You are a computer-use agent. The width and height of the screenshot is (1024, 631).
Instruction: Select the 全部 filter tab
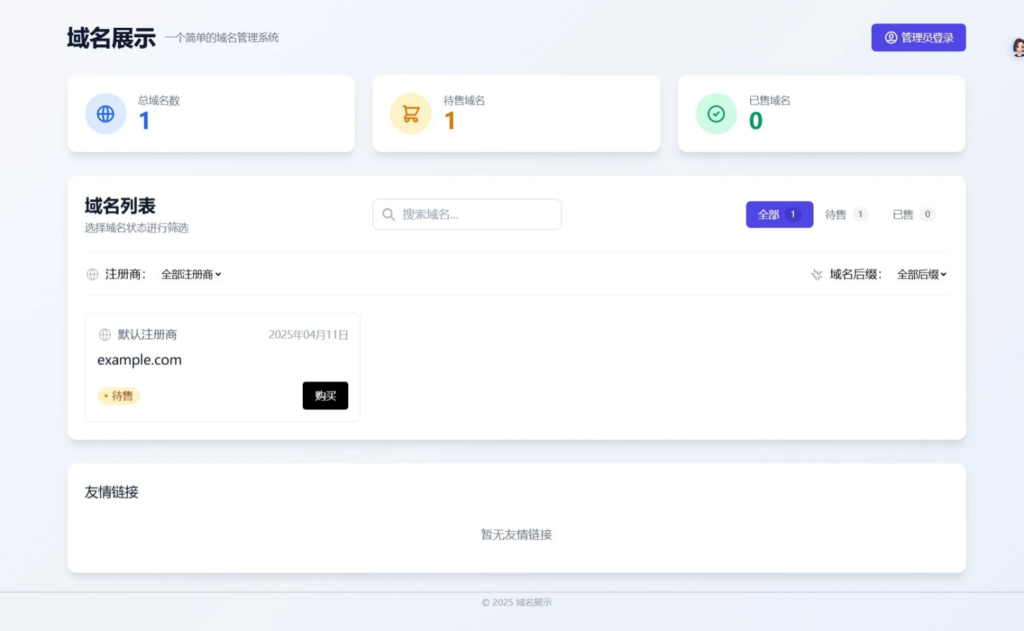click(779, 214)
